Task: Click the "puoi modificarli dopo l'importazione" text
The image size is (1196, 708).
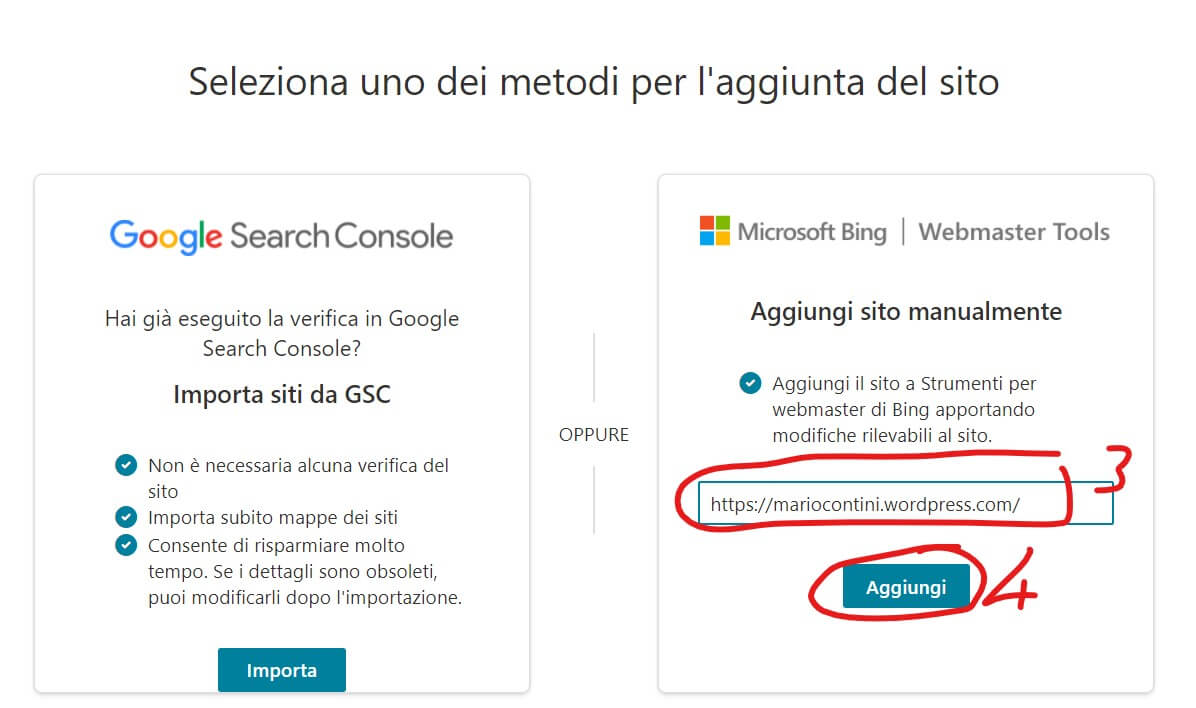Action: coord(304,598)
